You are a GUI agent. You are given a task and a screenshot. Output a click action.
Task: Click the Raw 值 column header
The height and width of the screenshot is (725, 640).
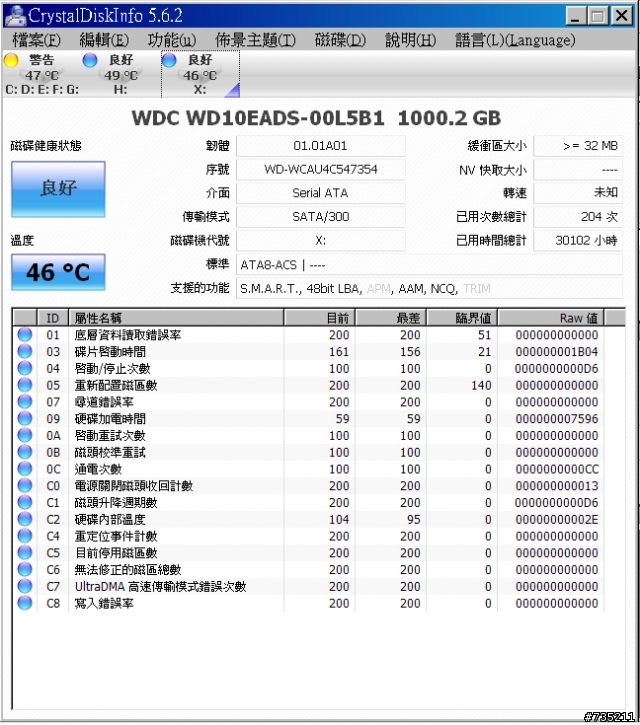pos(551,318)
